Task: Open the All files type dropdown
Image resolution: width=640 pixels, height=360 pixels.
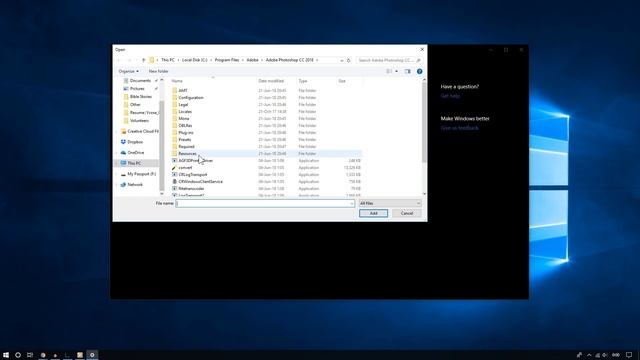Action: tap(390, 203)
